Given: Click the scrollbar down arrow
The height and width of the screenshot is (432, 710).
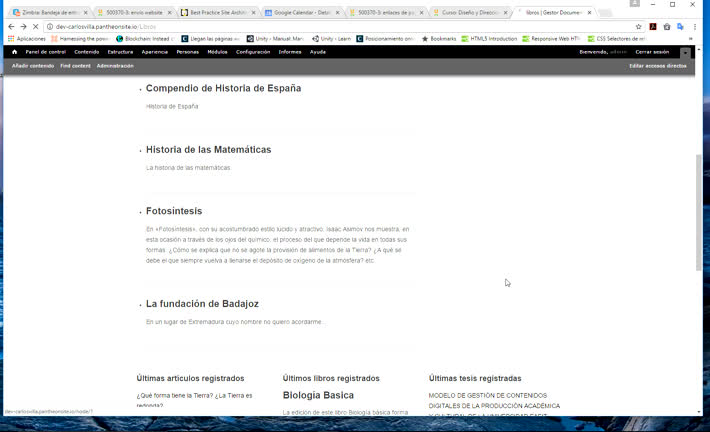Looking at the screenshot, I should pos(699,412).
